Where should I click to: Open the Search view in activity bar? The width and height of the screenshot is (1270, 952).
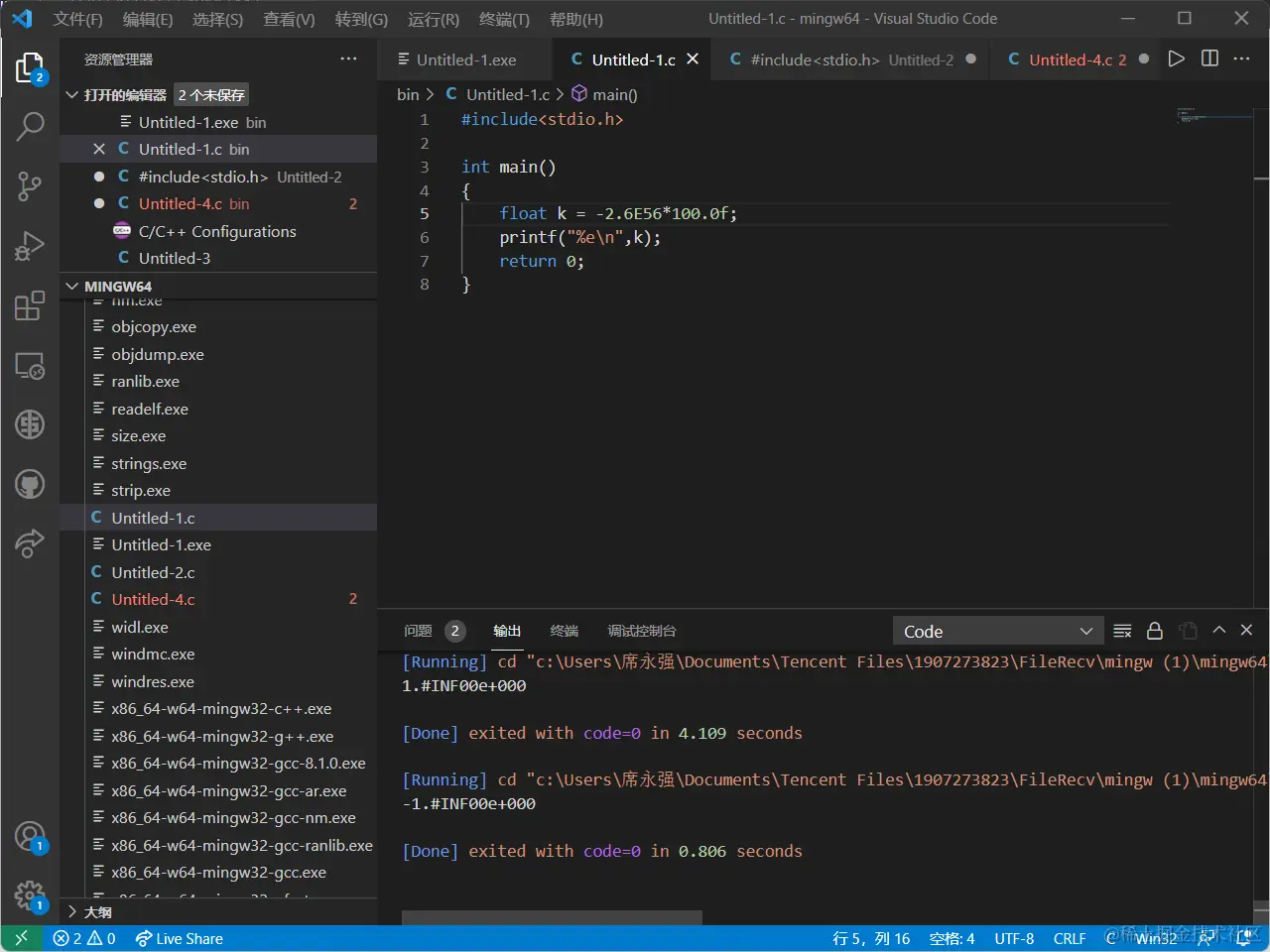[30, 126]
